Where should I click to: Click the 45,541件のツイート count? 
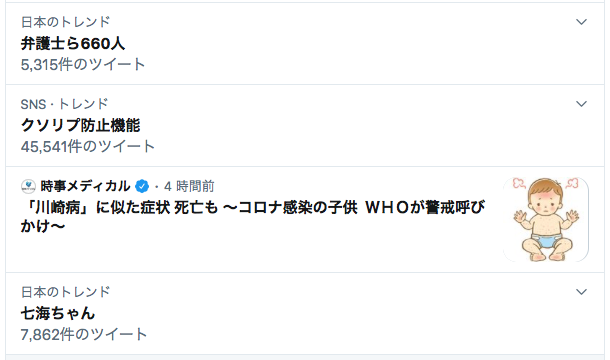coord(88,147)
